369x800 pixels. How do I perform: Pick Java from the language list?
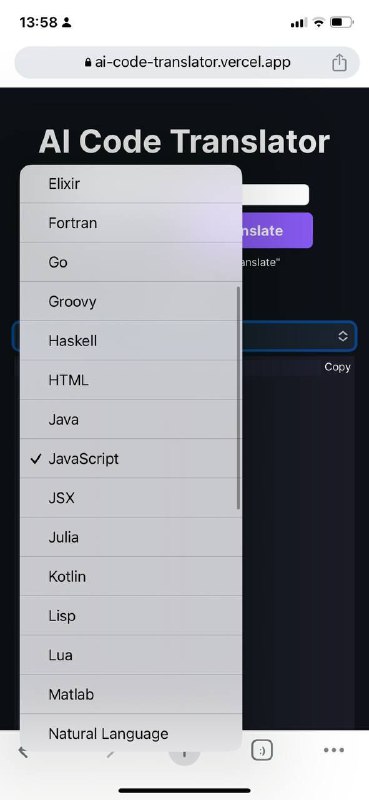point(131,419)
